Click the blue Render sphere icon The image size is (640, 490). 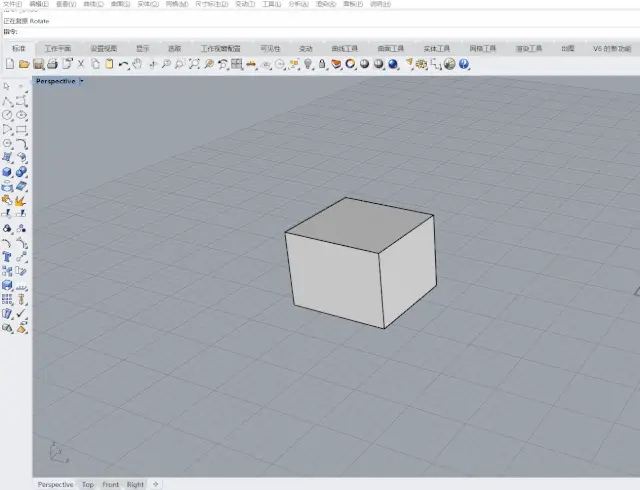393,64
